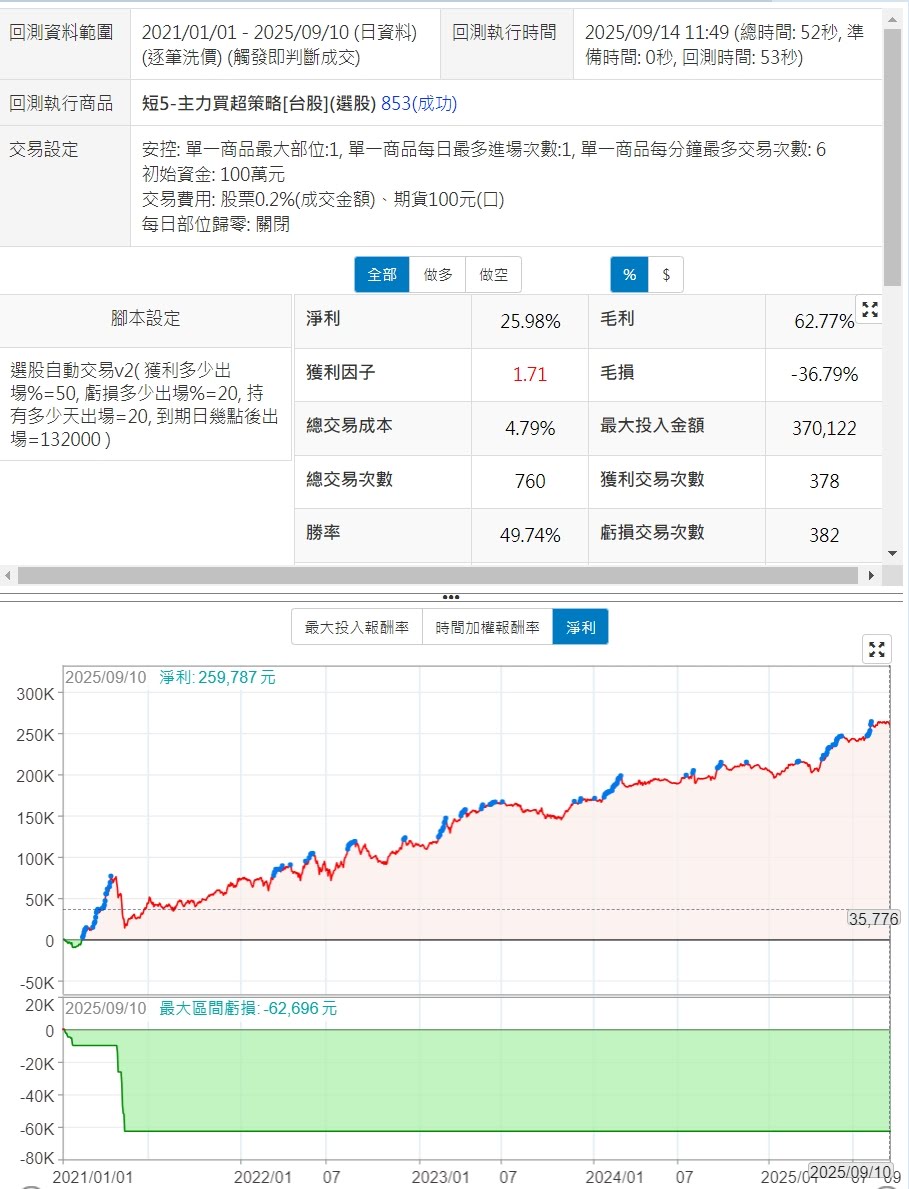Screen dimensions: 909x1189
Task: Click the three-dot panel divider handle
Action: 450,597
